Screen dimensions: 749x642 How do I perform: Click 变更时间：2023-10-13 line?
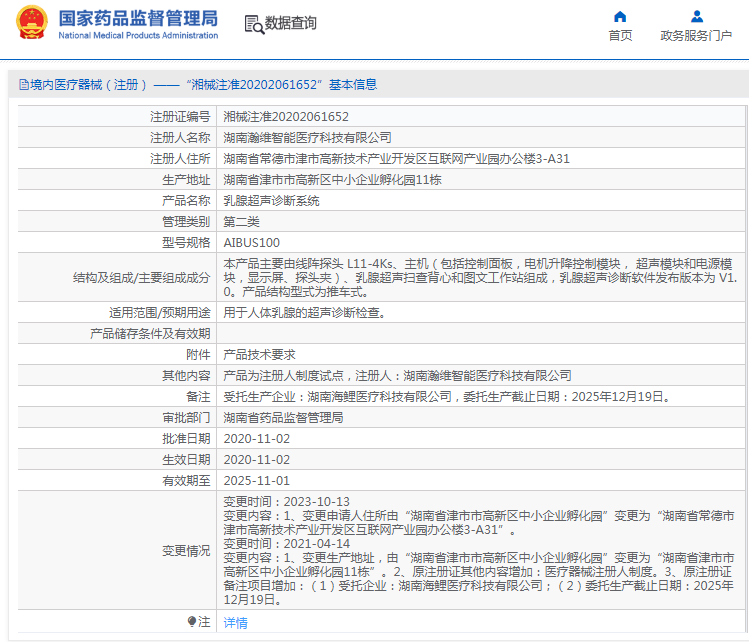287,502
